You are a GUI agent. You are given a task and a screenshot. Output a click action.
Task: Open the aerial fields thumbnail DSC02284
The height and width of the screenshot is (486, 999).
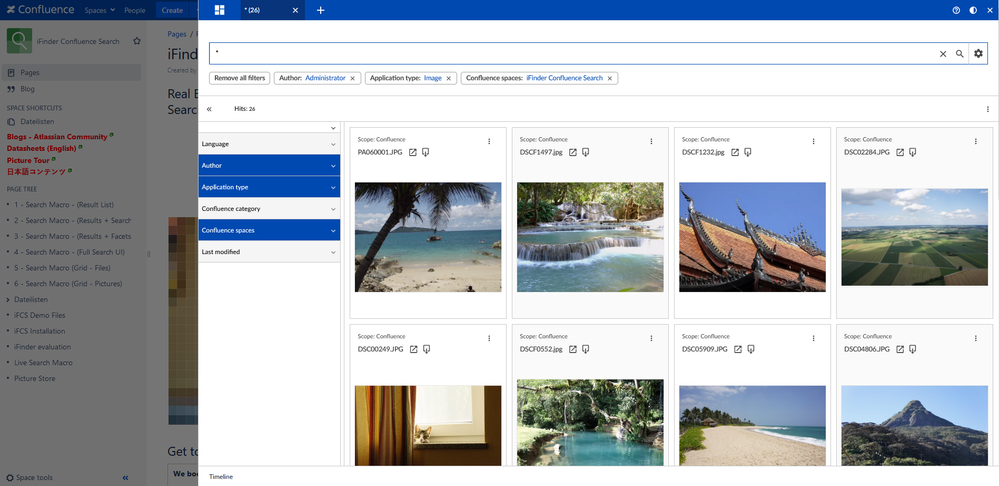point(915,237)
